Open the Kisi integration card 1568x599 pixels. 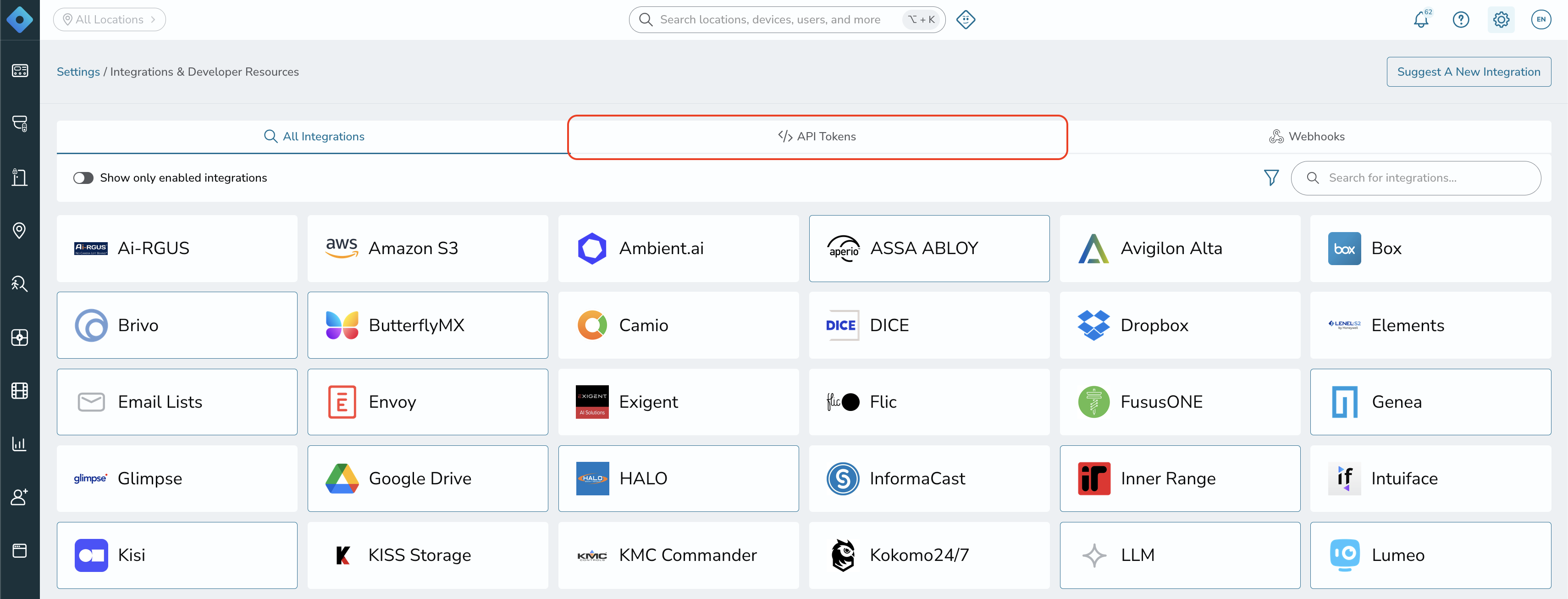[177, 555]
